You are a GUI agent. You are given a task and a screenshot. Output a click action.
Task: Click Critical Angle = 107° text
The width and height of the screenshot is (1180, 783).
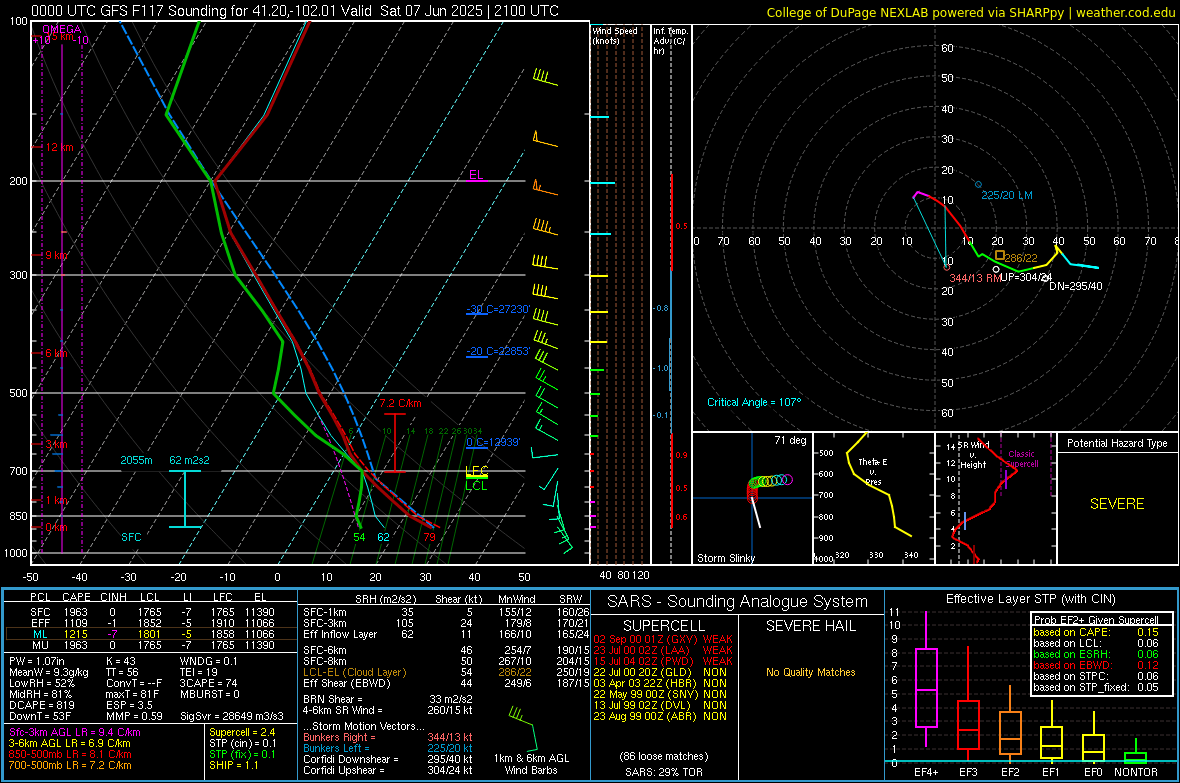[754, 402]
